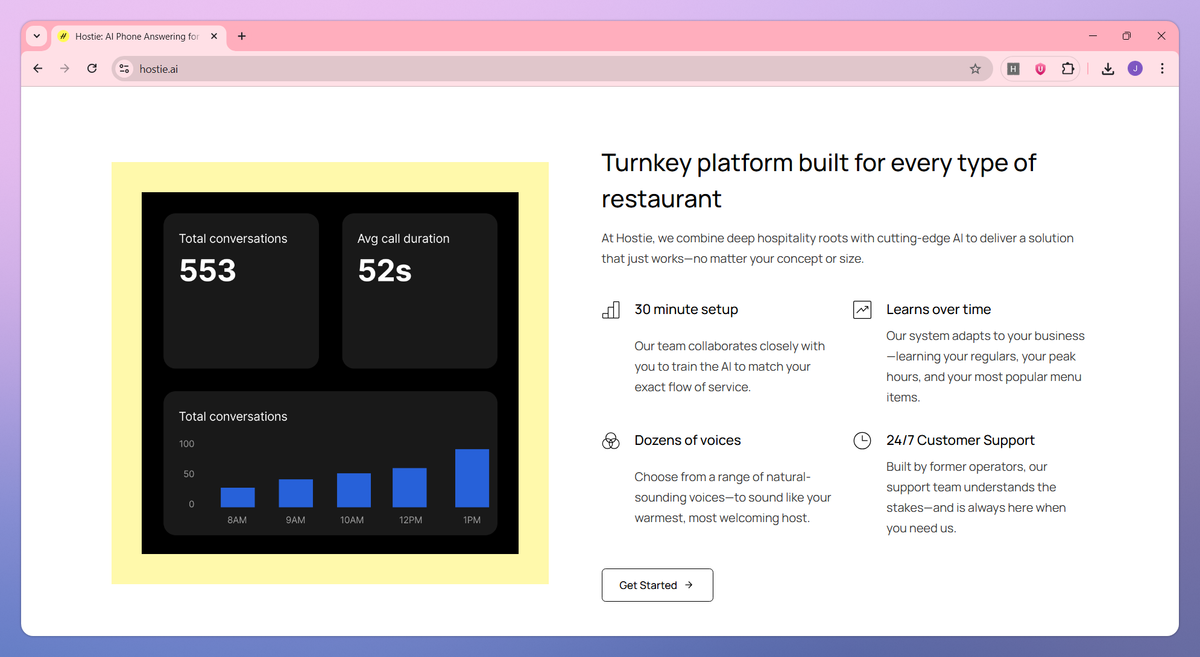This screenshot has height=657, width=1200.
Task: Open Chrome three-dot menu
Action: pyautogui.click(x=1162, y=69)
